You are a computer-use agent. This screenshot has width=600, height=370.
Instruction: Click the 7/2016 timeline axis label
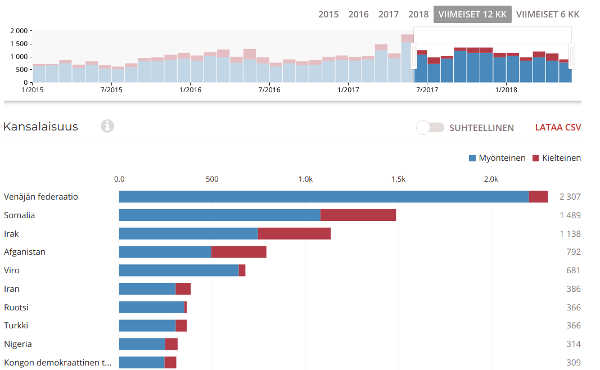click(269, 90)
